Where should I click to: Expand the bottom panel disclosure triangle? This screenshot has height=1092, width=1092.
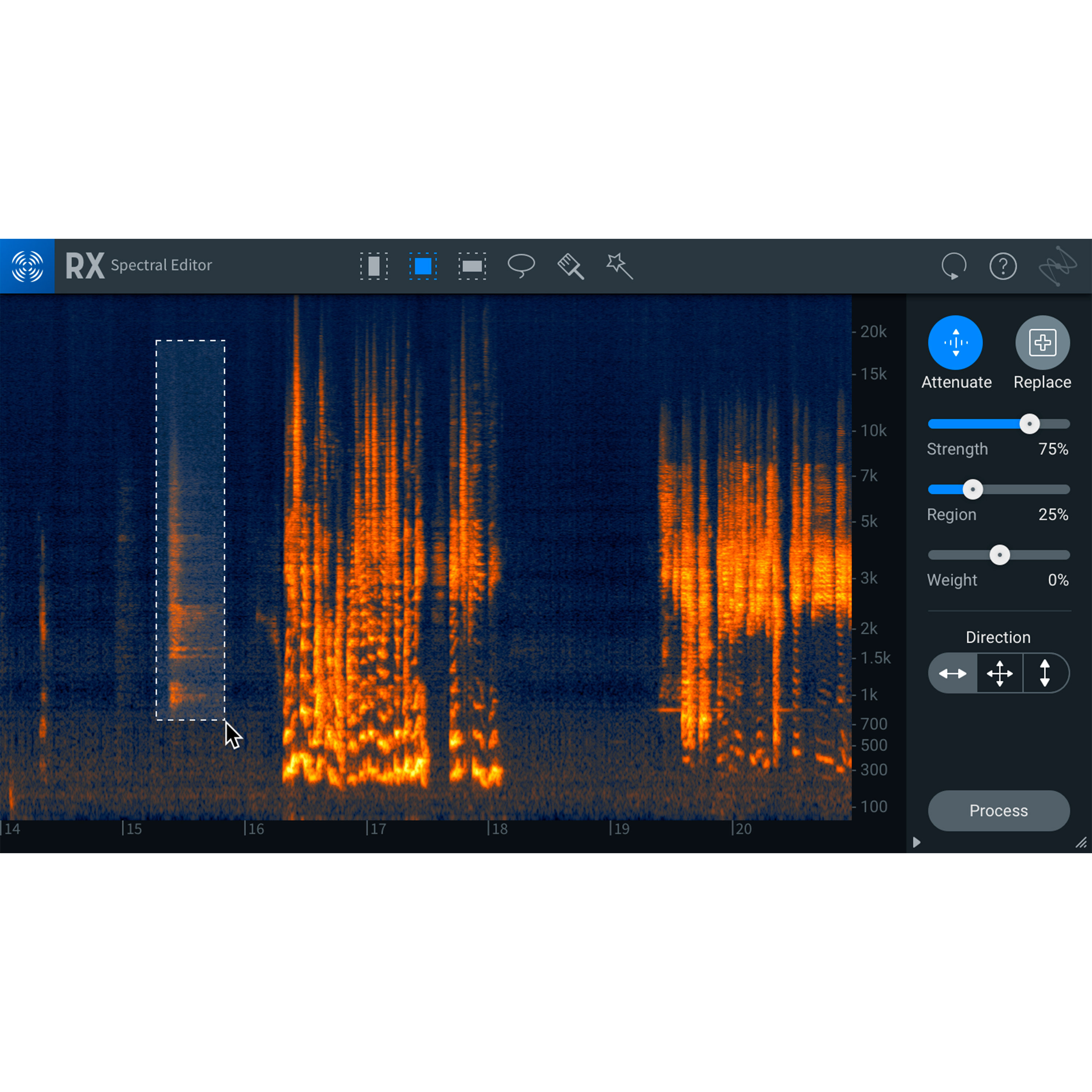click(916, 842)
